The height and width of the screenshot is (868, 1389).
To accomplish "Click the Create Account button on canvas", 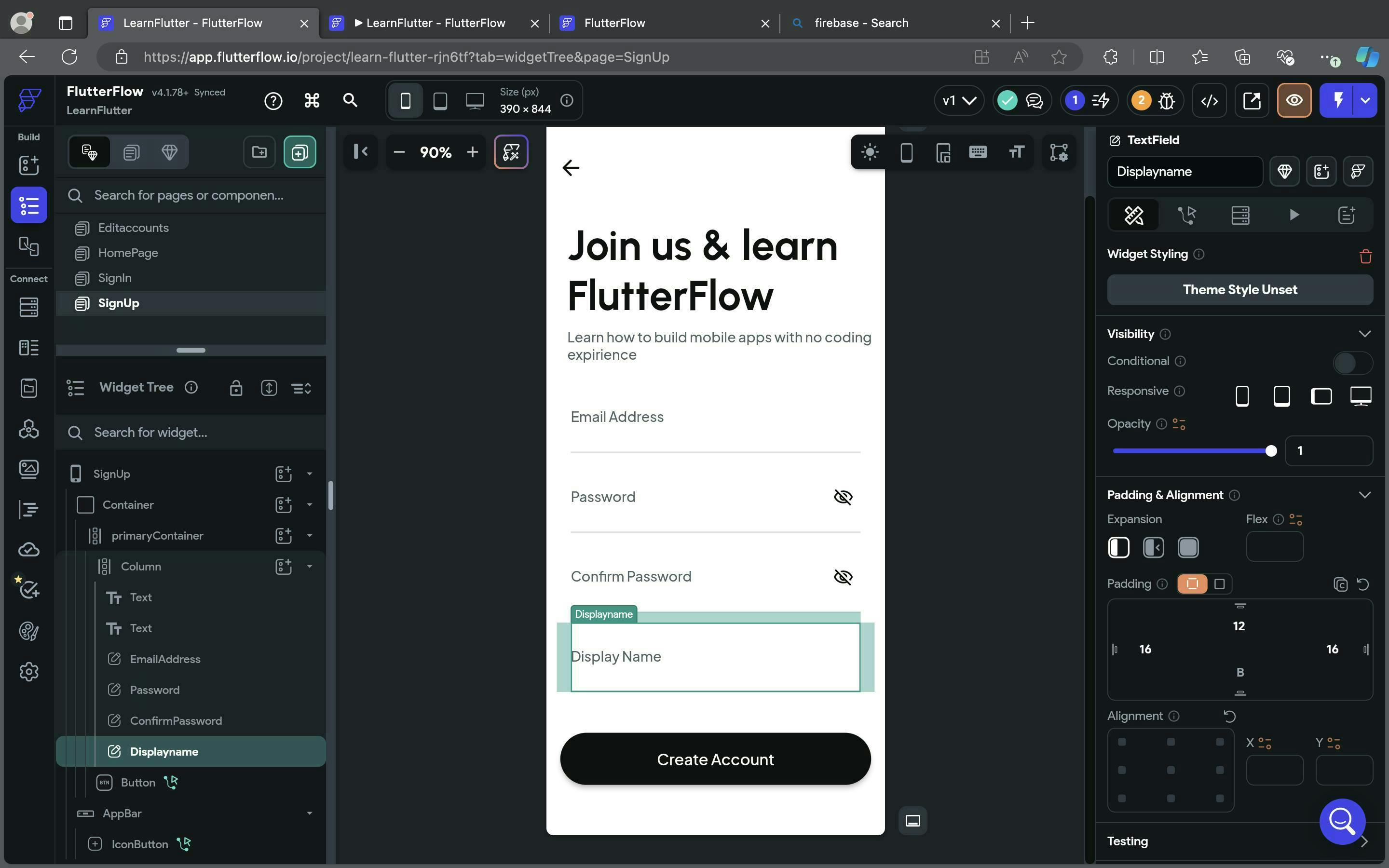I will tap(715, 759).
